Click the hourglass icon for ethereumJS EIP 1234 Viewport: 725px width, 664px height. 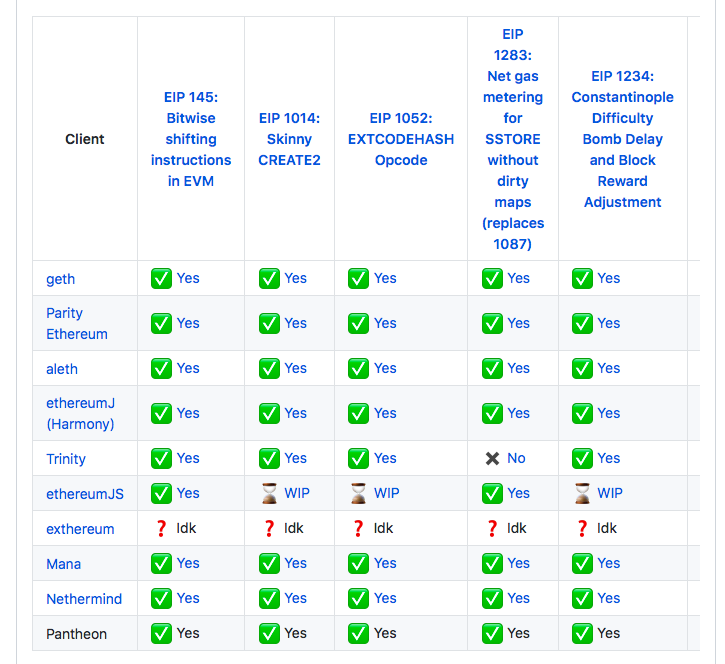click(x=582, y=493)
